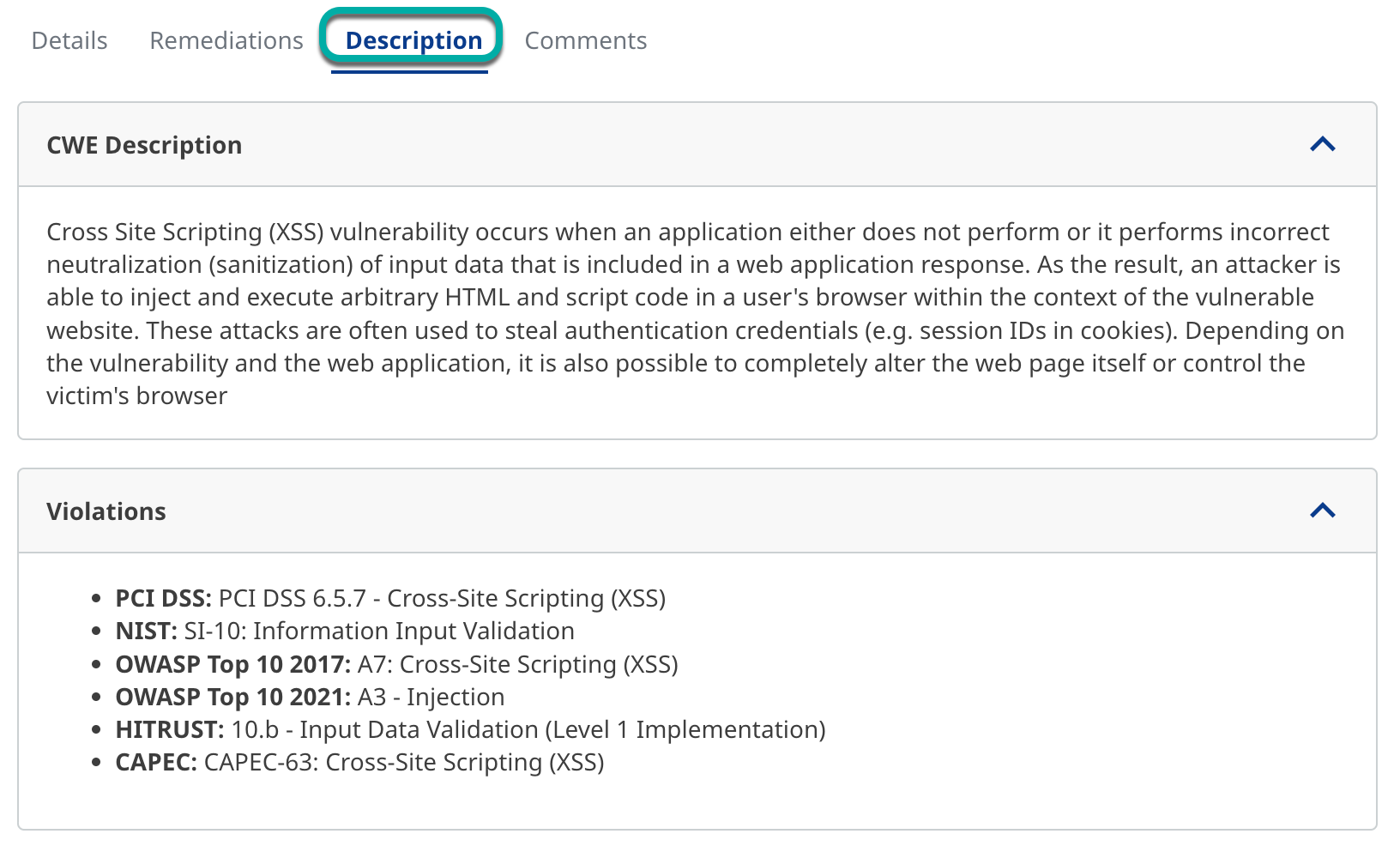Collapse the Violations panel using its chevron
The width and height of the screenshot is (1400, 846).
1322,511
